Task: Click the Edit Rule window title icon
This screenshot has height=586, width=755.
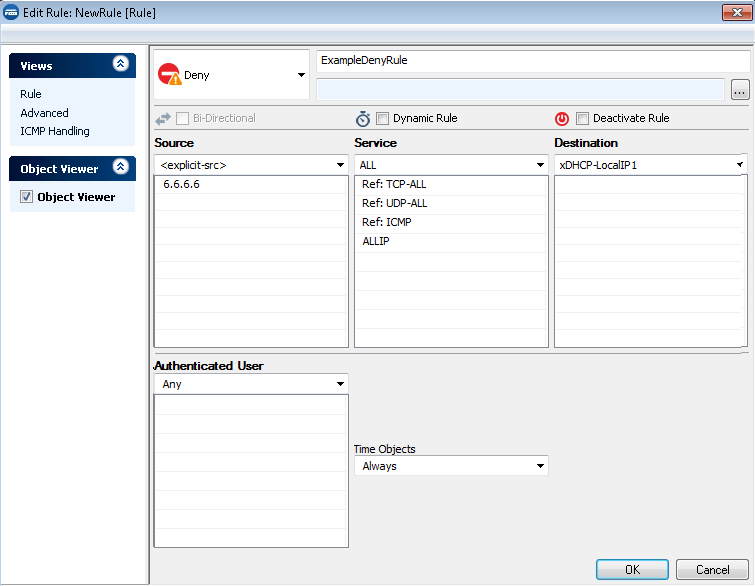Action: coord(11,13)
